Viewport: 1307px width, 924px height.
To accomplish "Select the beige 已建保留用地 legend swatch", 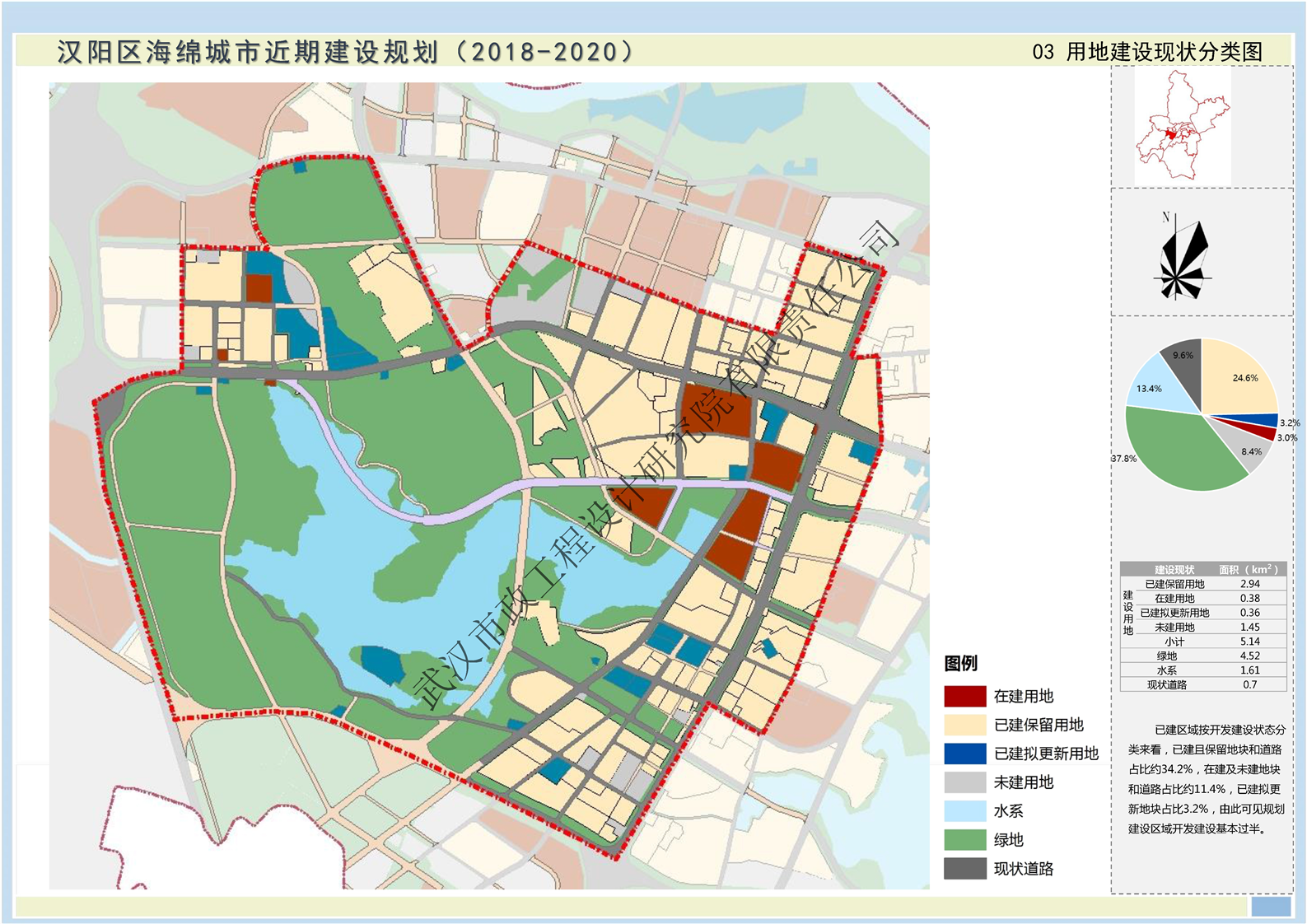I will pos(964,726).
